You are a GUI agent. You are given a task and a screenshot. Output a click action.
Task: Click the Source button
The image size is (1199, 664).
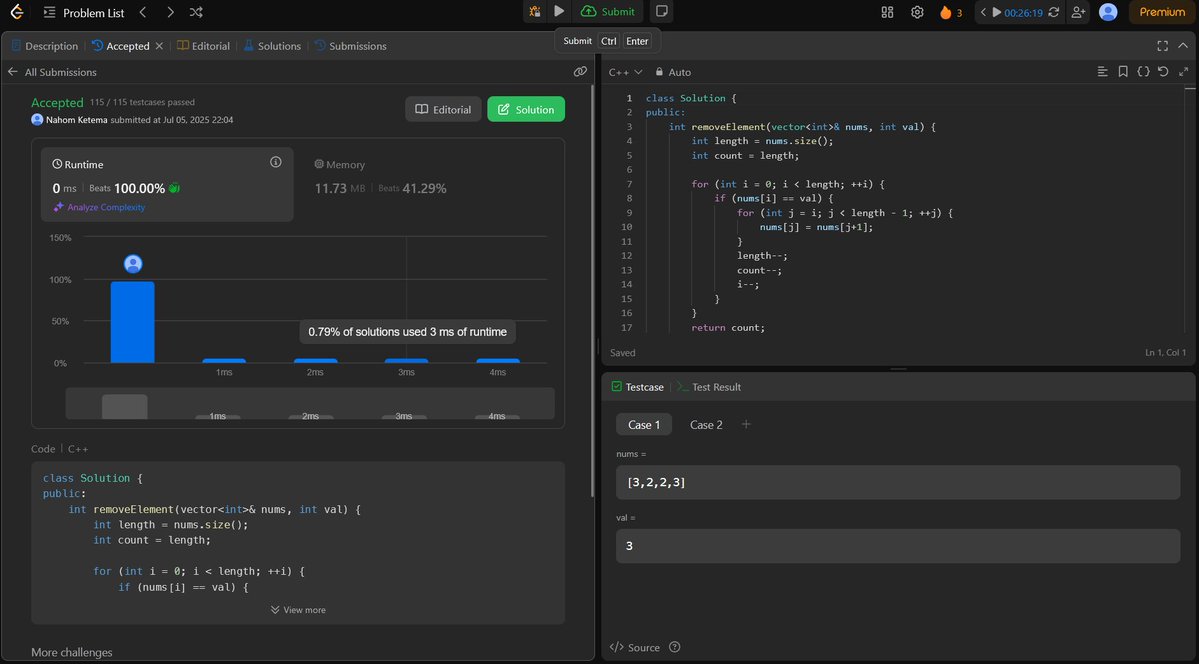pyautogui.click(x=635, y=647)
